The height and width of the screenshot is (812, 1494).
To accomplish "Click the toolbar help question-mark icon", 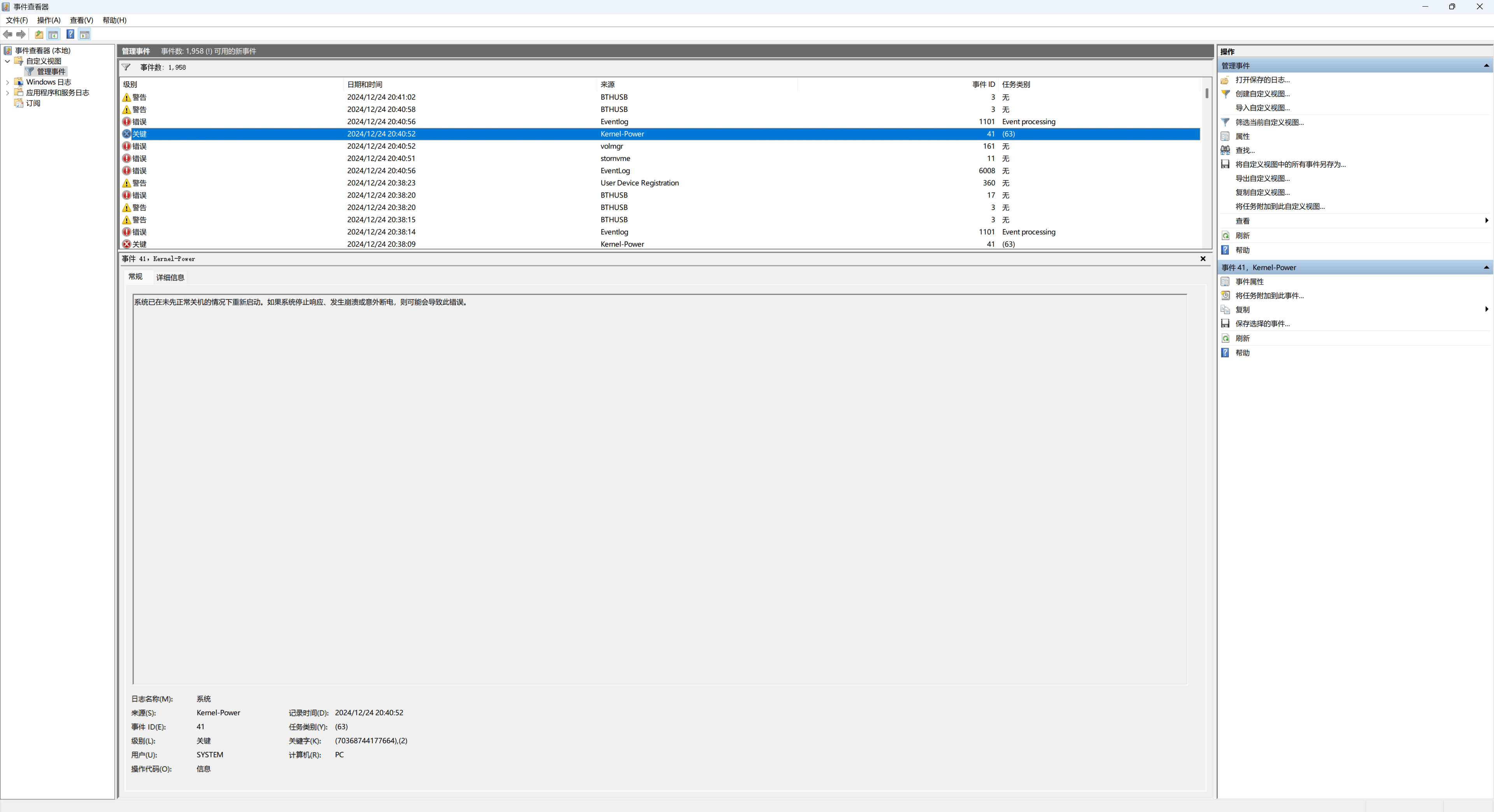I will (70, 34).
